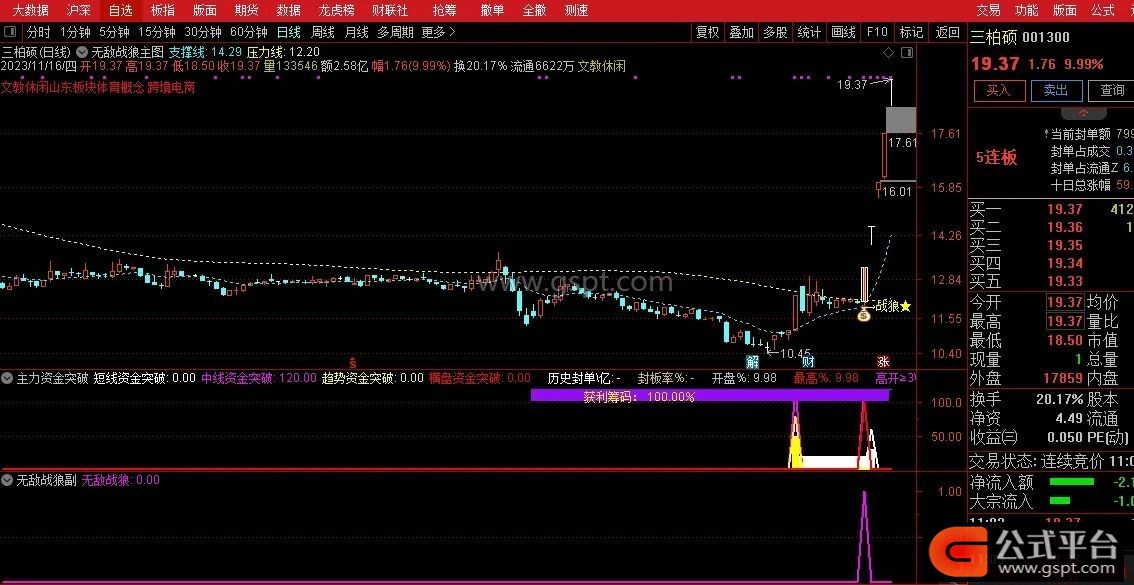Open the 版面 menu next to 功能
Viewport: 1134px width, 585px height.
point(1065,10)
